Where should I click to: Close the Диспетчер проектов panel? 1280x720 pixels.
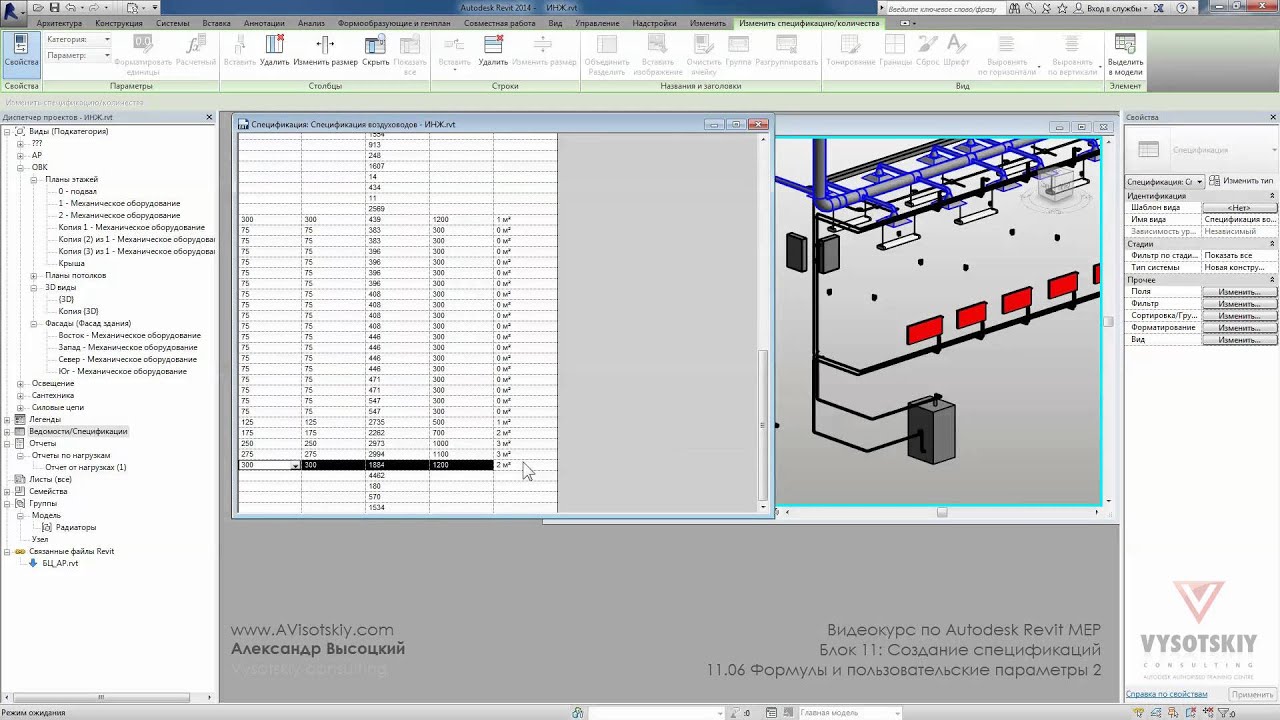(209, 117)
